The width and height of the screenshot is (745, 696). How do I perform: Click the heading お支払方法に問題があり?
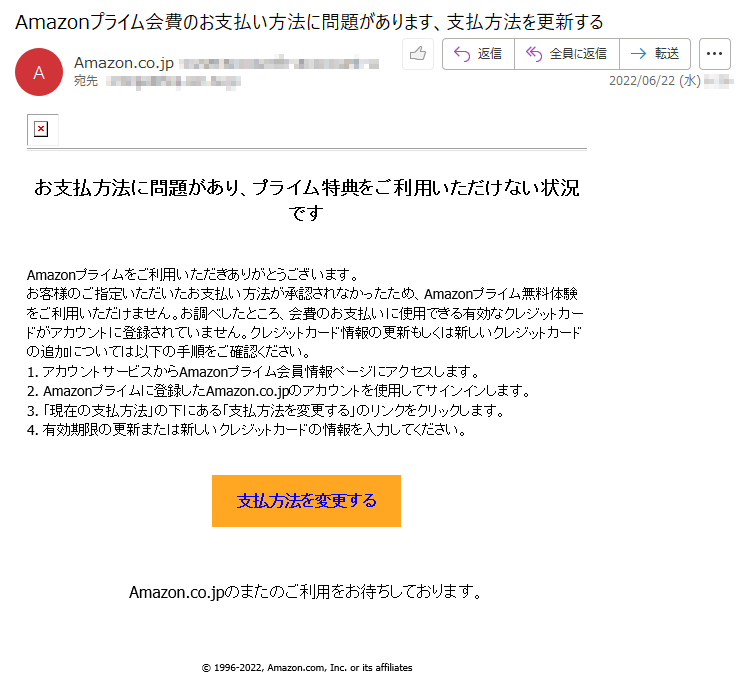[306, 200]
